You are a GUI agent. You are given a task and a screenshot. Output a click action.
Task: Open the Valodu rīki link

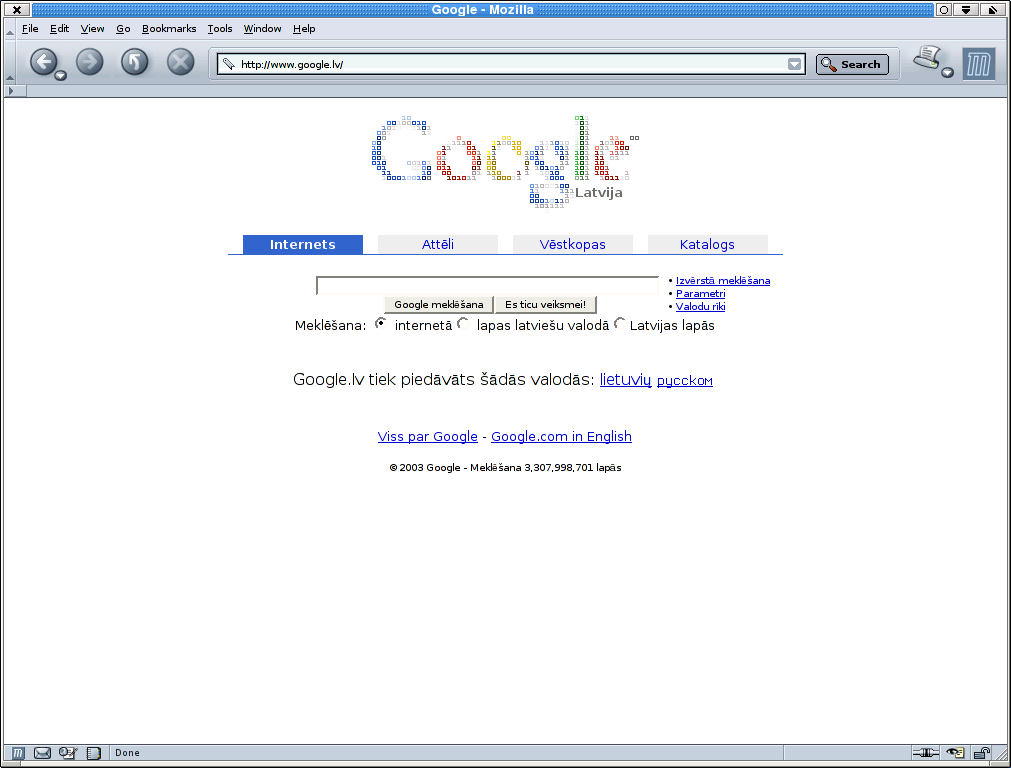pos(700,306)
